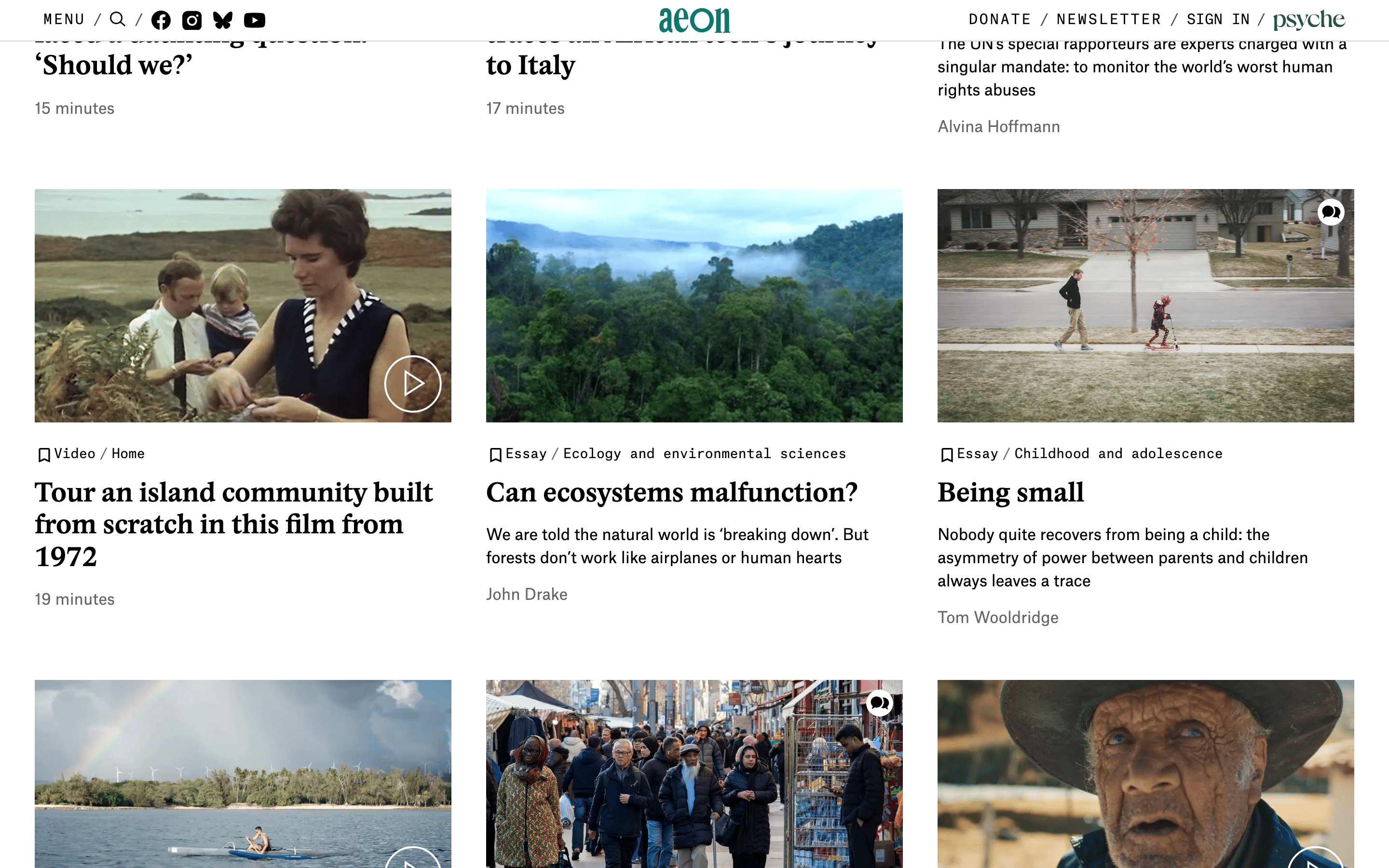Open the 'to Italy' video headline
The image size is (1389, 868).
point(531,66)
